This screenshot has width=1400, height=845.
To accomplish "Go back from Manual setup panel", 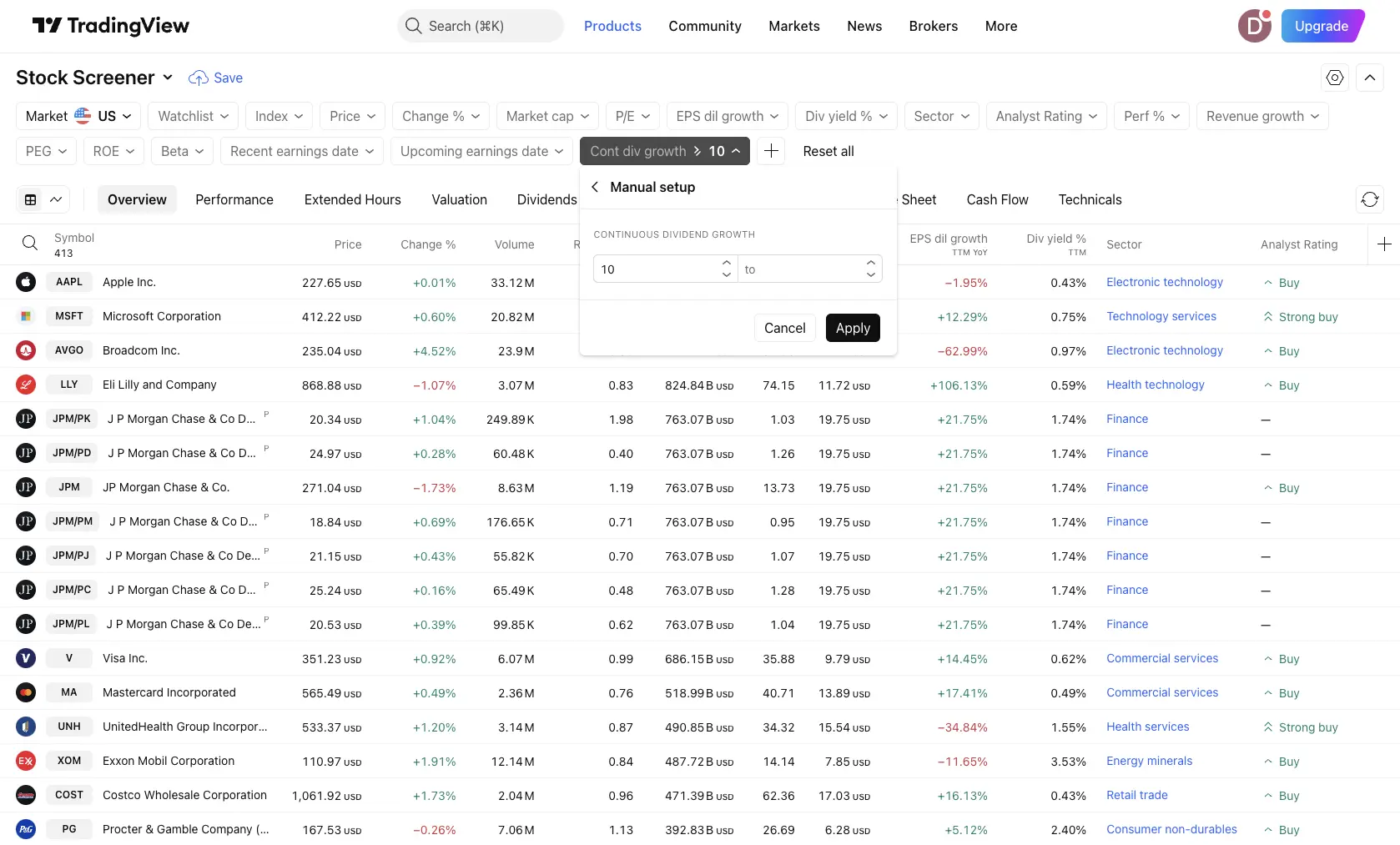I will coord(595,187).
